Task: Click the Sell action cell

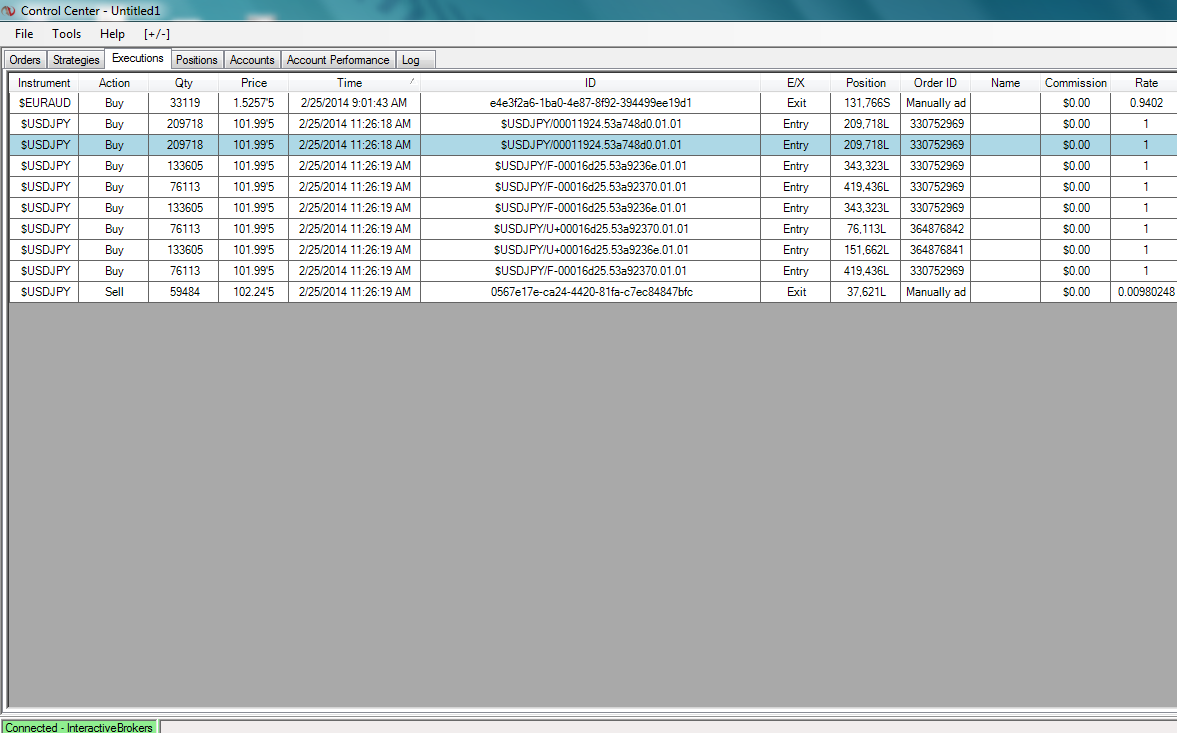Action: (x=114, y=292)
